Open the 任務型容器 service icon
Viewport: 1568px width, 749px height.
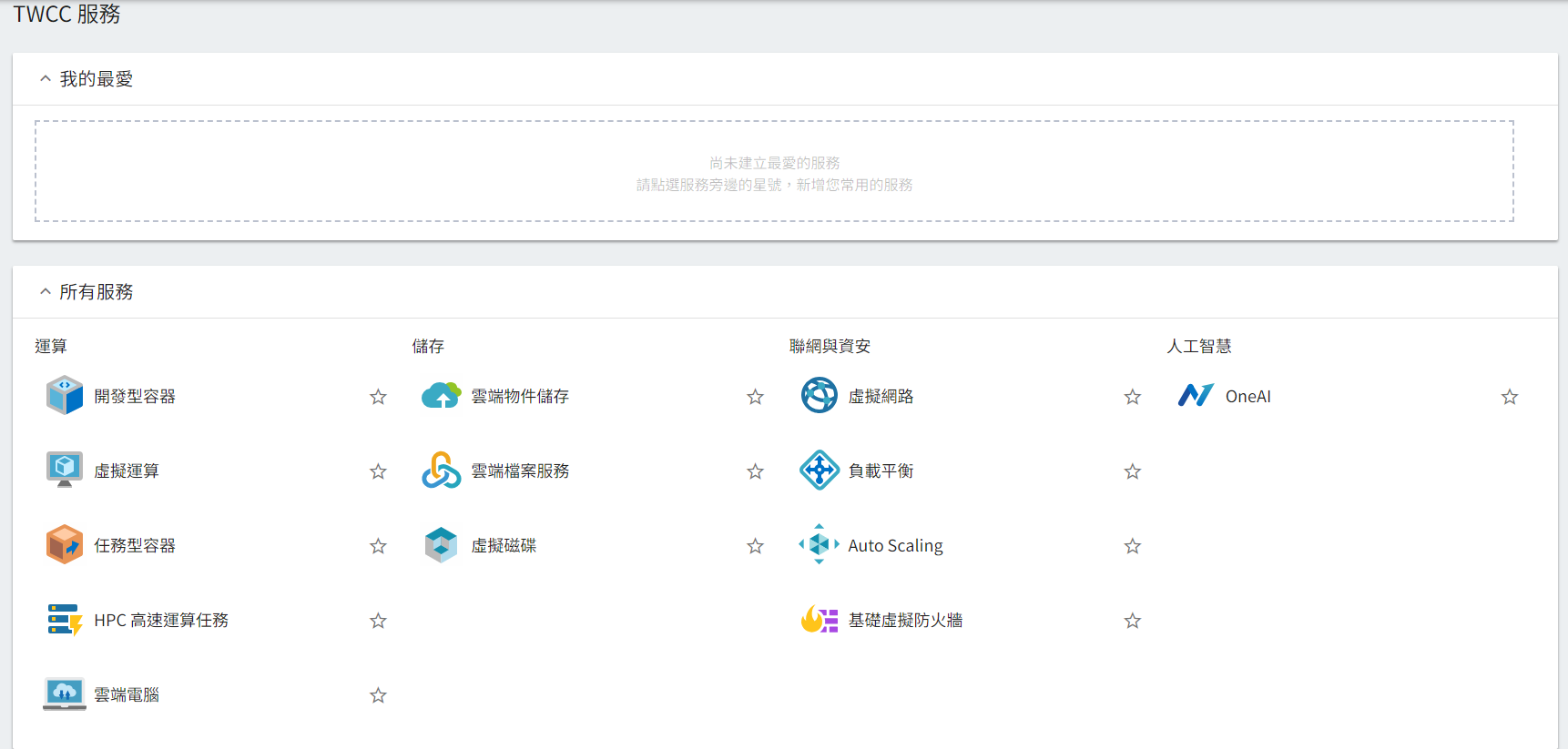click(65, 545)
